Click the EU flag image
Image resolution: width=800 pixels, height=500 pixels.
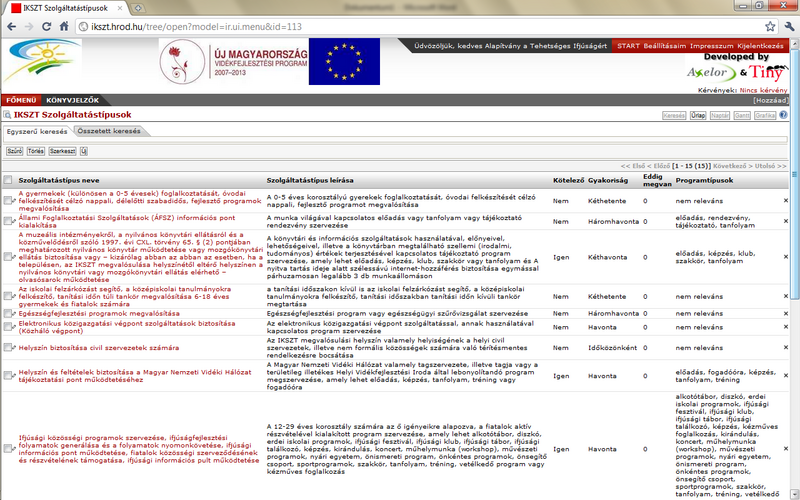click(344, 62)
